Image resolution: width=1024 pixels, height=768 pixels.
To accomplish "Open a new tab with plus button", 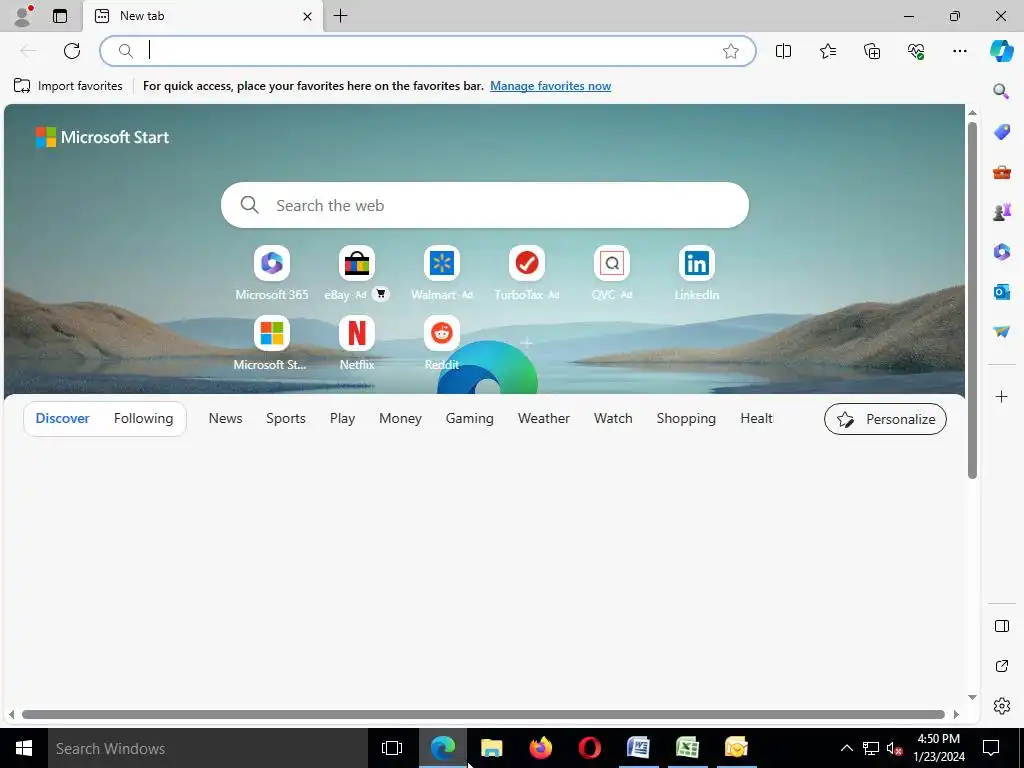I will 340,16.
